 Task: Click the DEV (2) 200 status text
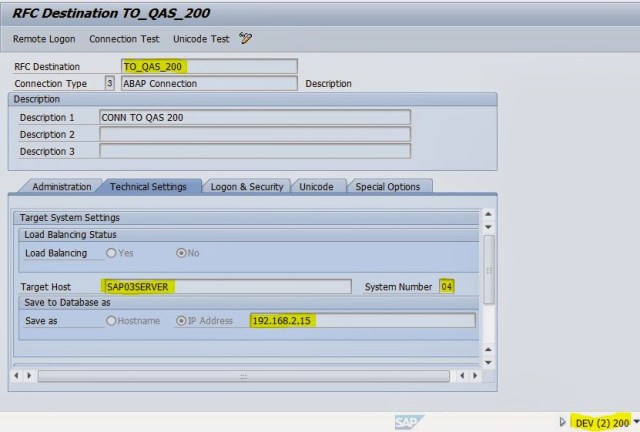click(x=602, y=423)
